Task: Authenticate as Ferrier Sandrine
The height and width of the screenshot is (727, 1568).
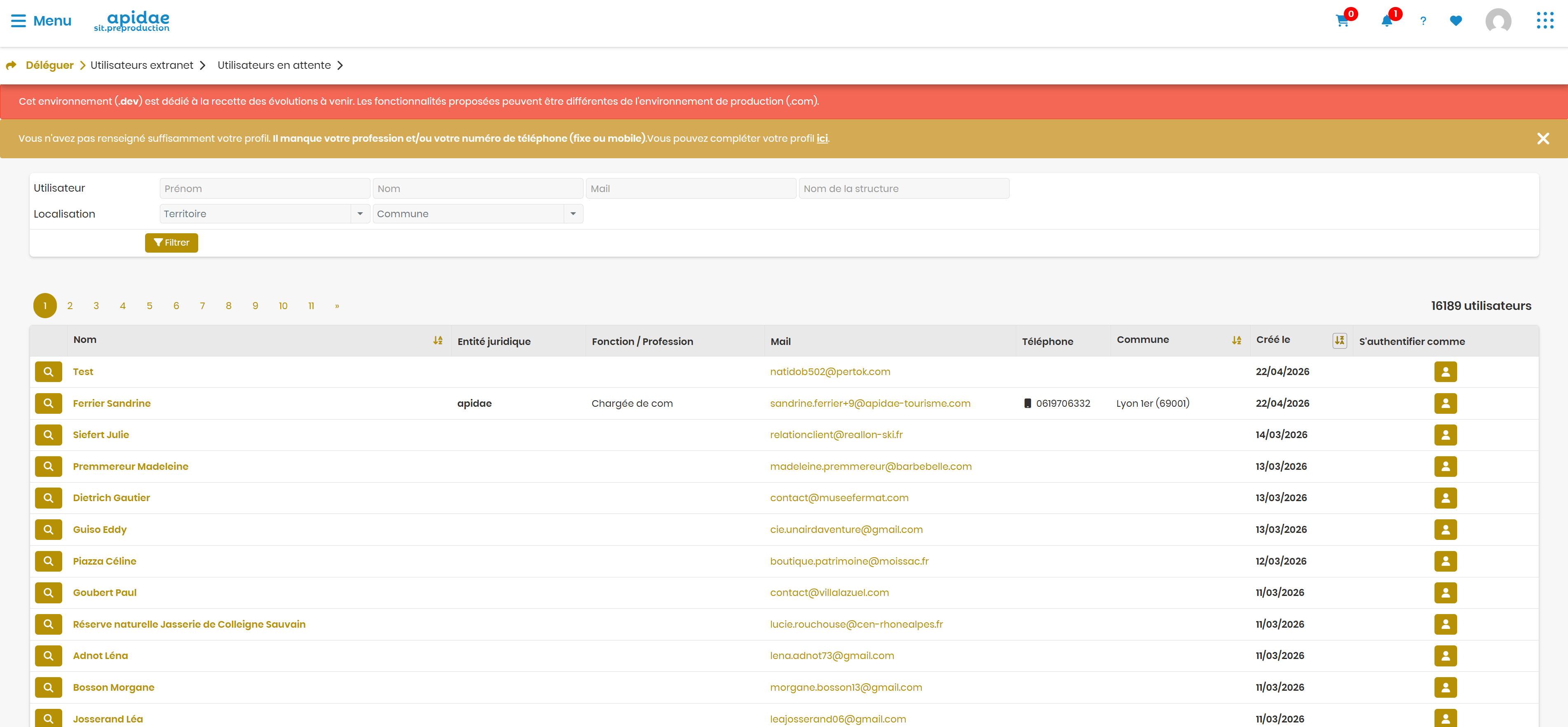Action: [x=1445, y=404]
